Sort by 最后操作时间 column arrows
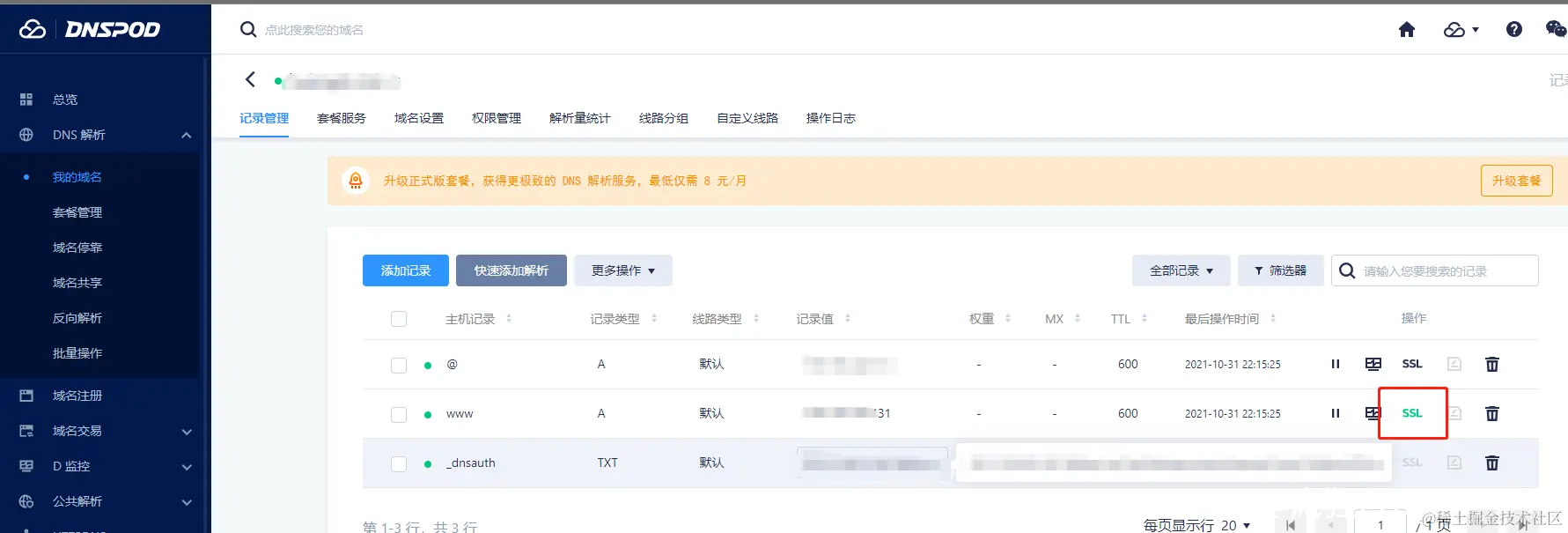The width and height of the screenshot is (1568, 533). click(x=1273, y=318)
